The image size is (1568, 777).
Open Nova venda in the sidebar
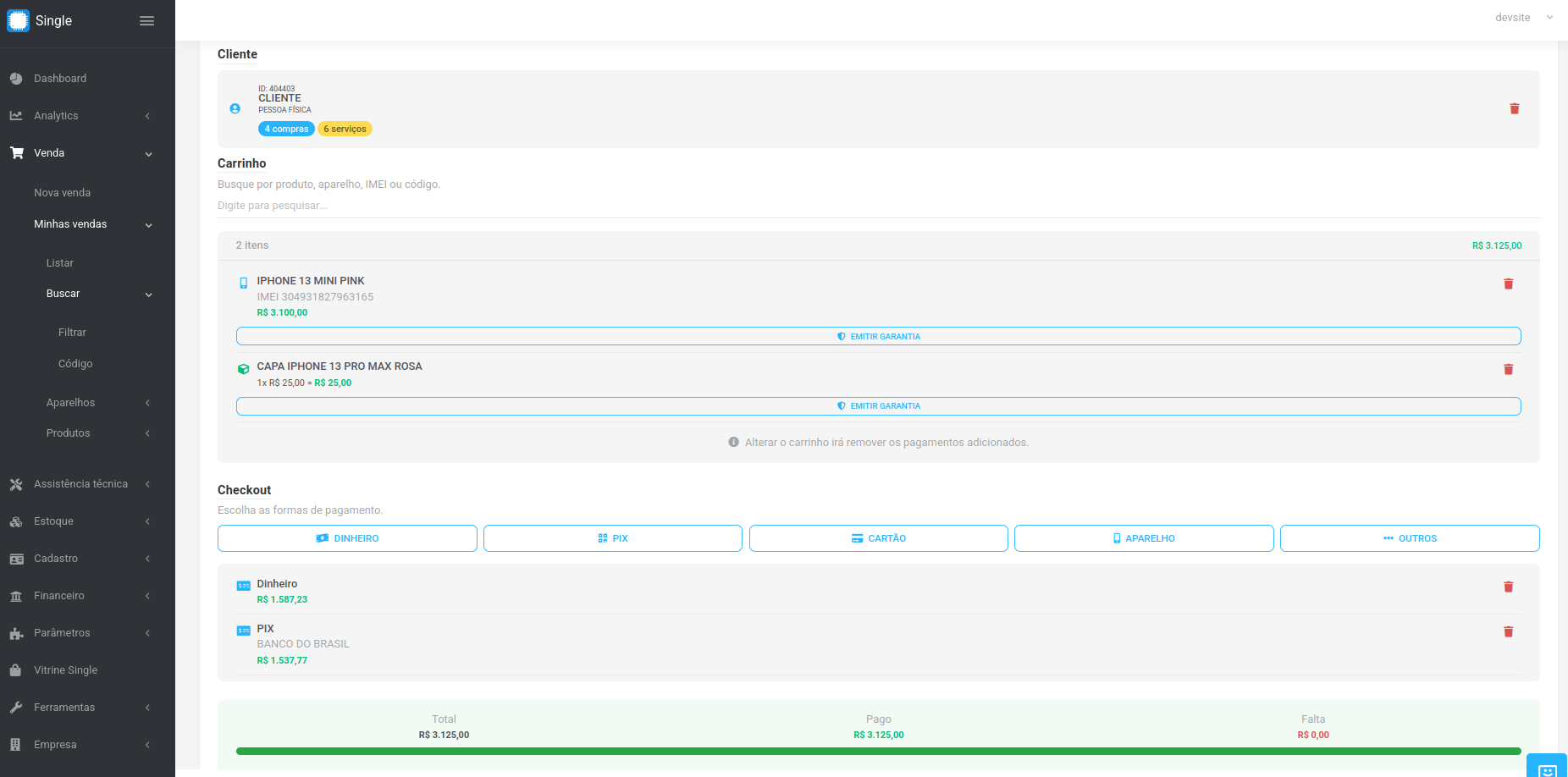point(62,193)
